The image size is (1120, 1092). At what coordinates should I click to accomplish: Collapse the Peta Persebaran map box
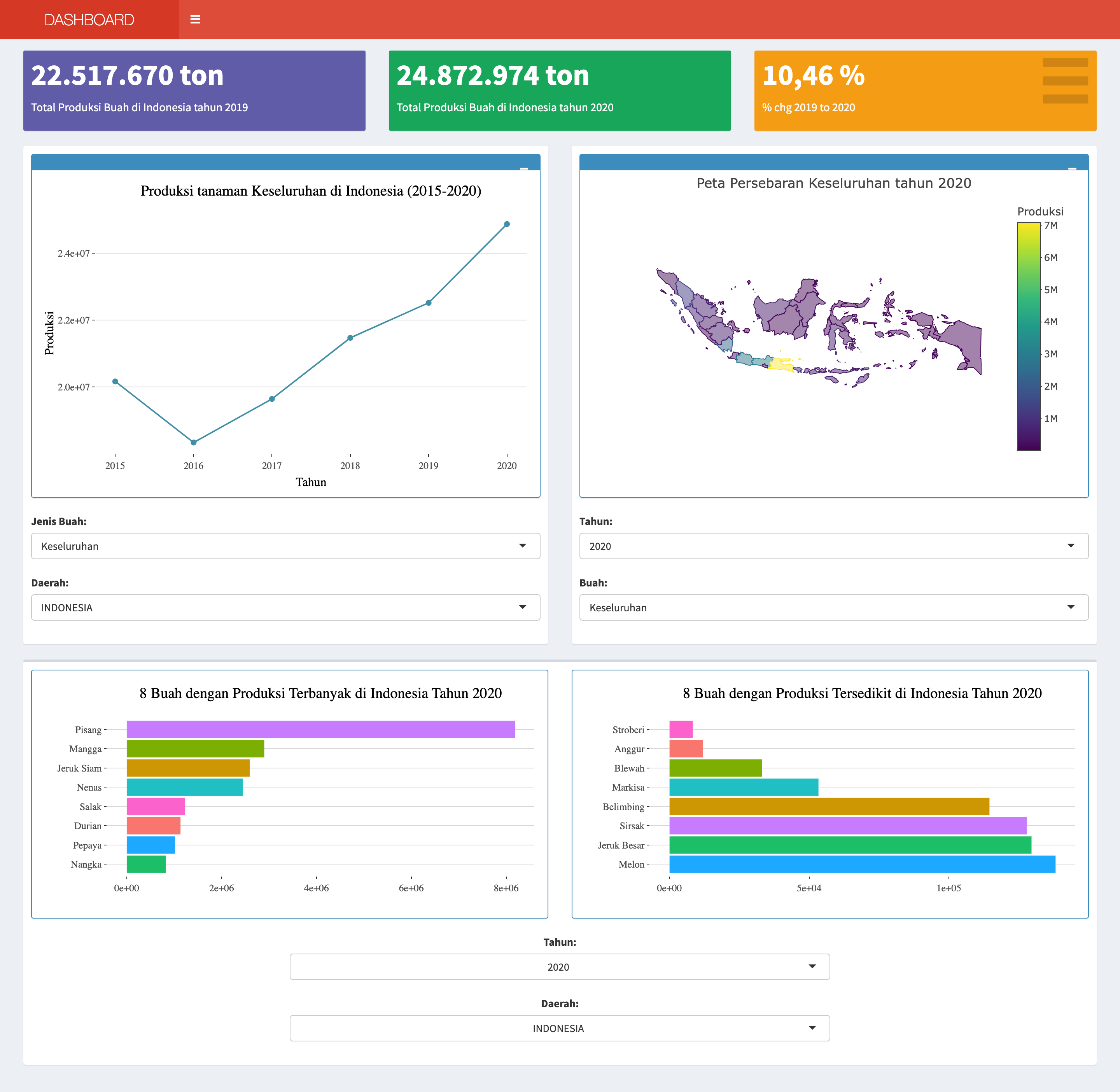coord(1072,168)
